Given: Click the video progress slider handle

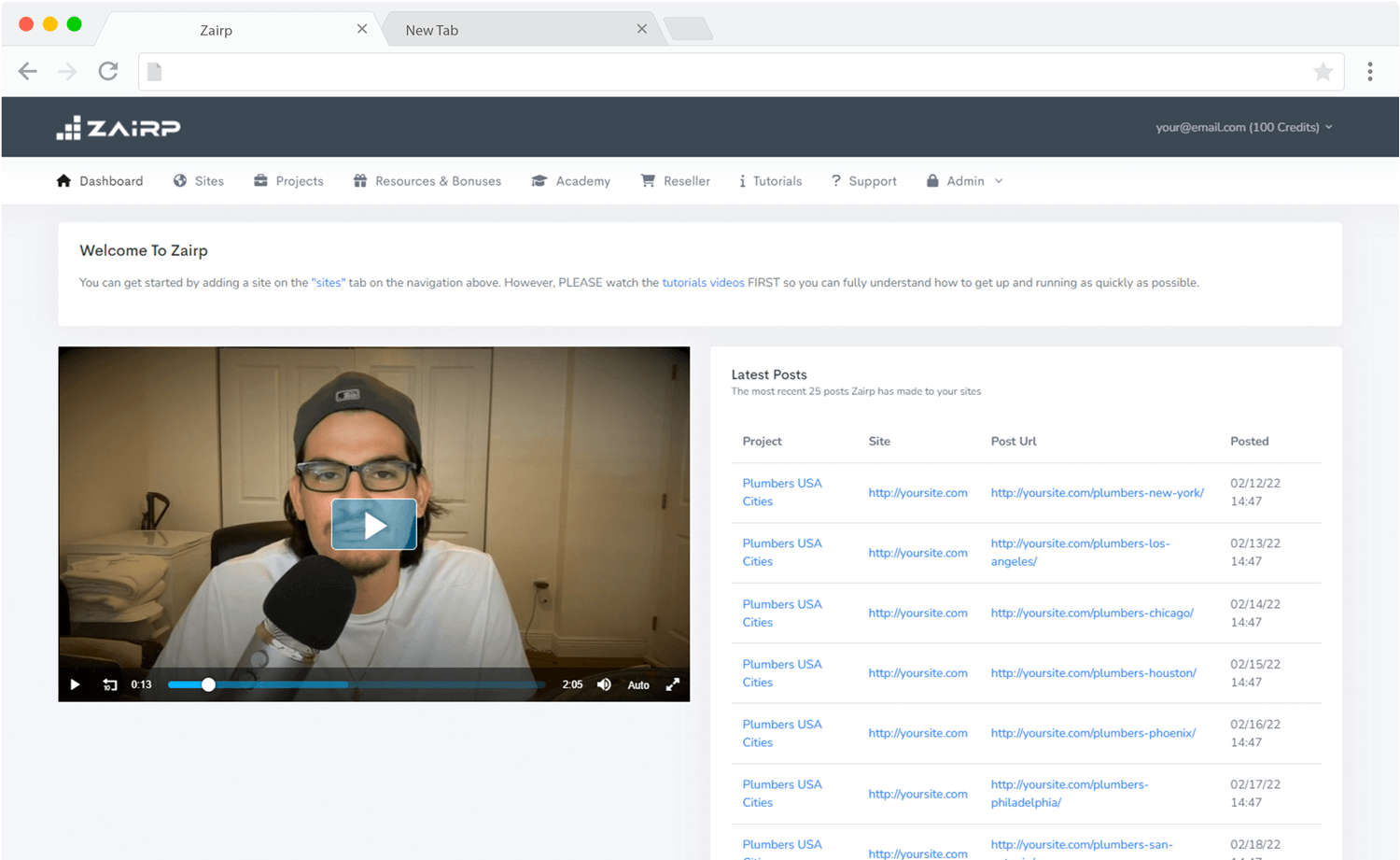Looking at the screenshot, I should tap(208, 684).
